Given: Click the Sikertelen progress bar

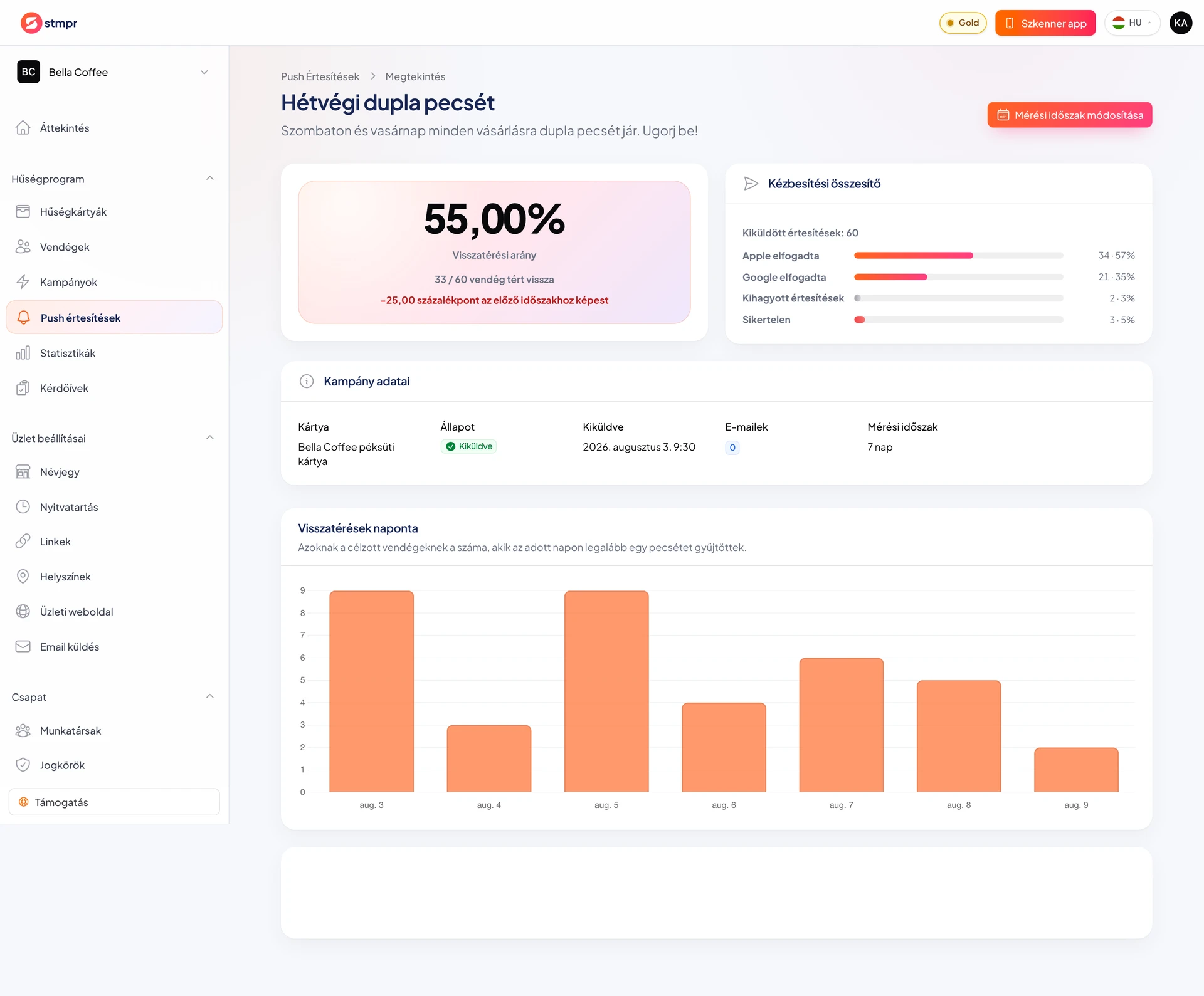Looking at the screenshot, I should pyautogui.click(x=958, y=320).
